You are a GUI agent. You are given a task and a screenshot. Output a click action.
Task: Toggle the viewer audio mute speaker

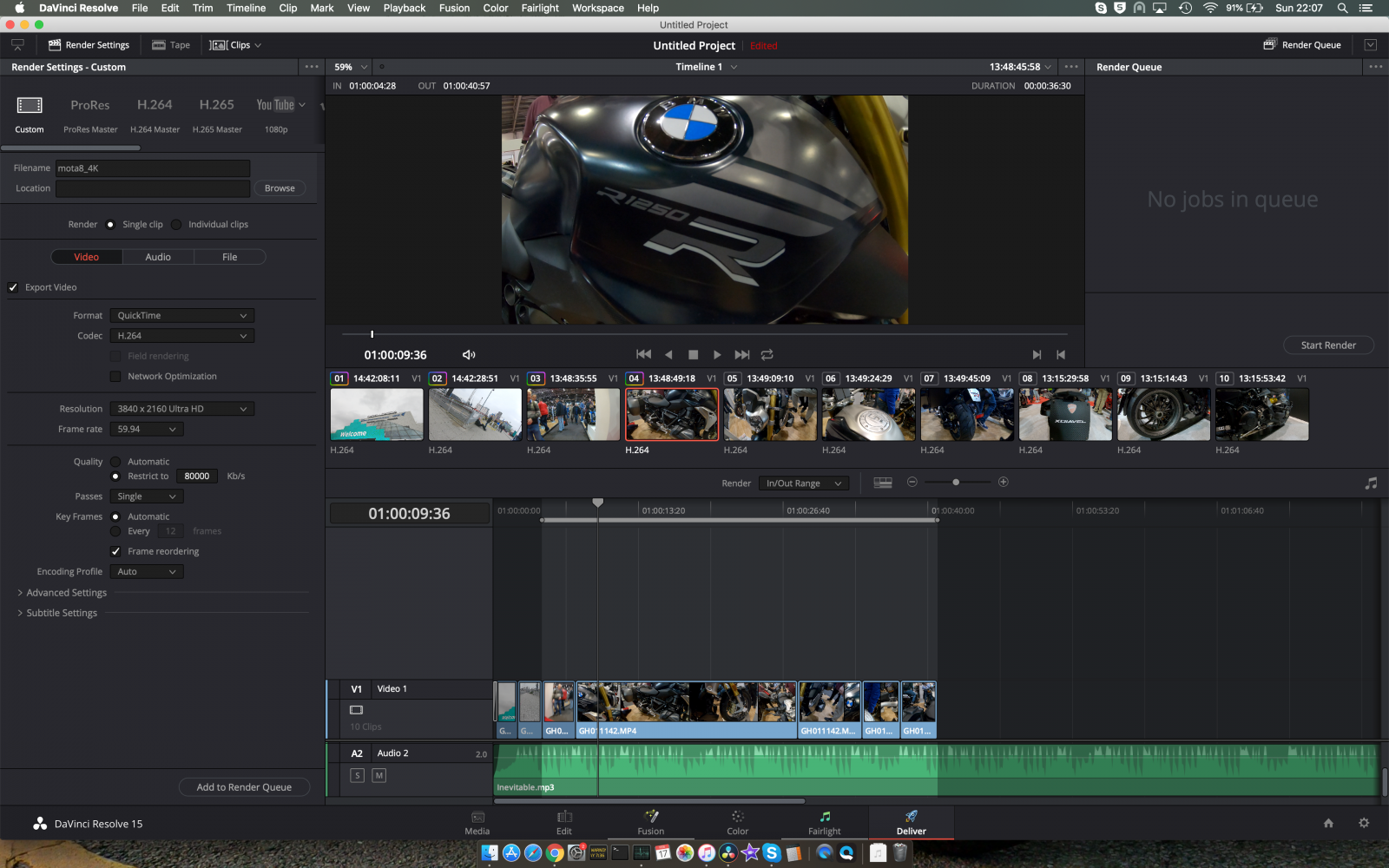pos(469,354)
